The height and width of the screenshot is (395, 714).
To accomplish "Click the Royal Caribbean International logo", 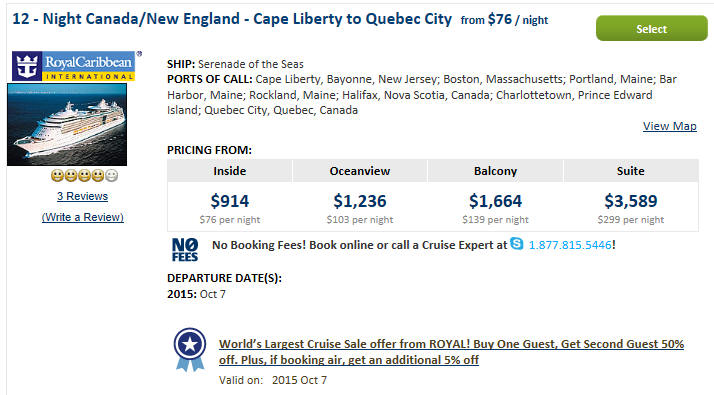I will (x=74, y=66).
